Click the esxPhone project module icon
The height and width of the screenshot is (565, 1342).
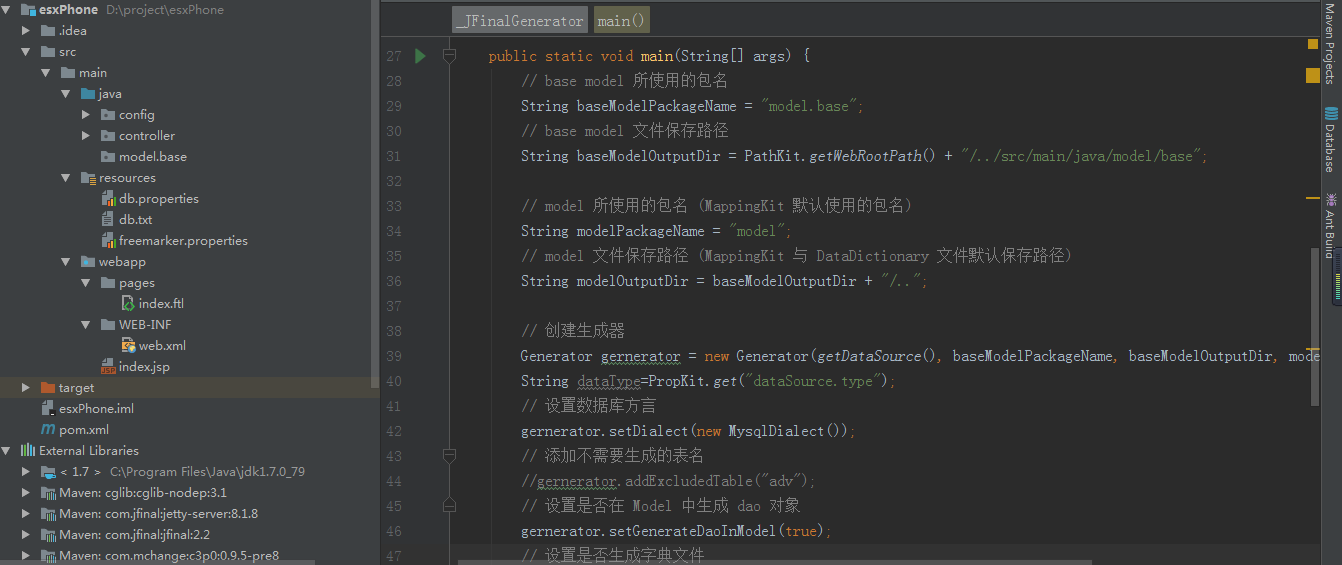28,9
